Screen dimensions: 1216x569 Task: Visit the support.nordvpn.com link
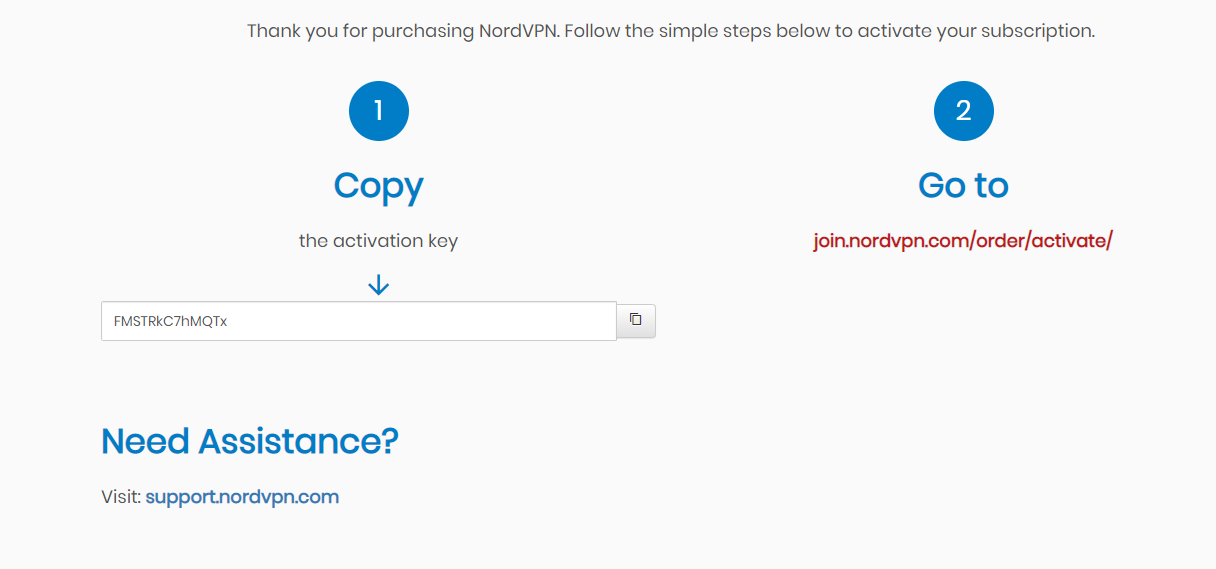click(242, 497)
